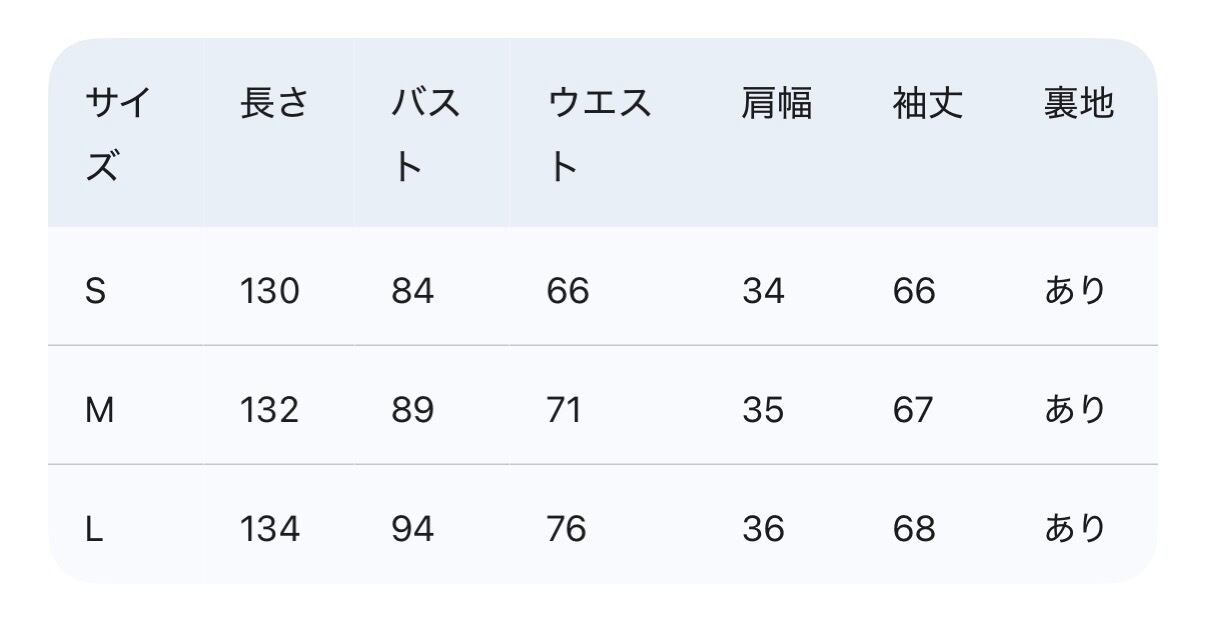Viewport: 1206px width, 624px height.
Task: Click length value 134 in L row
Action: point(270,529)
